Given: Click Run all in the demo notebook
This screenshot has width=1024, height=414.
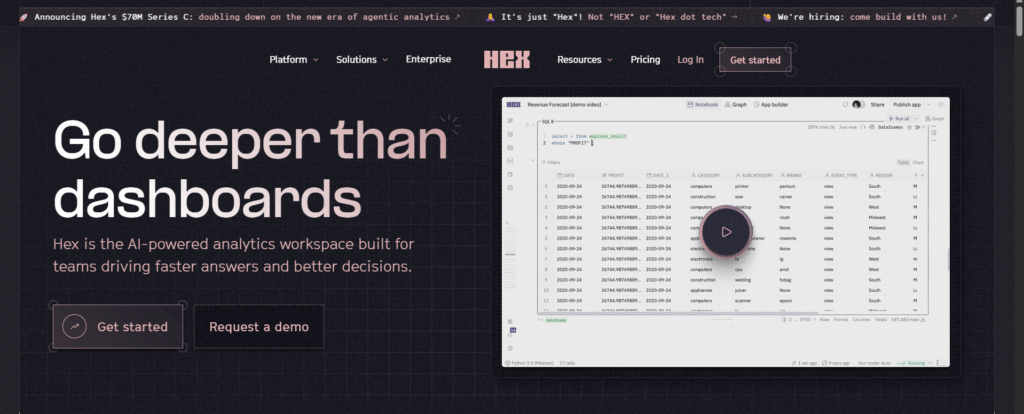Looking at the screenshot, I should click(x=899, y=119).
